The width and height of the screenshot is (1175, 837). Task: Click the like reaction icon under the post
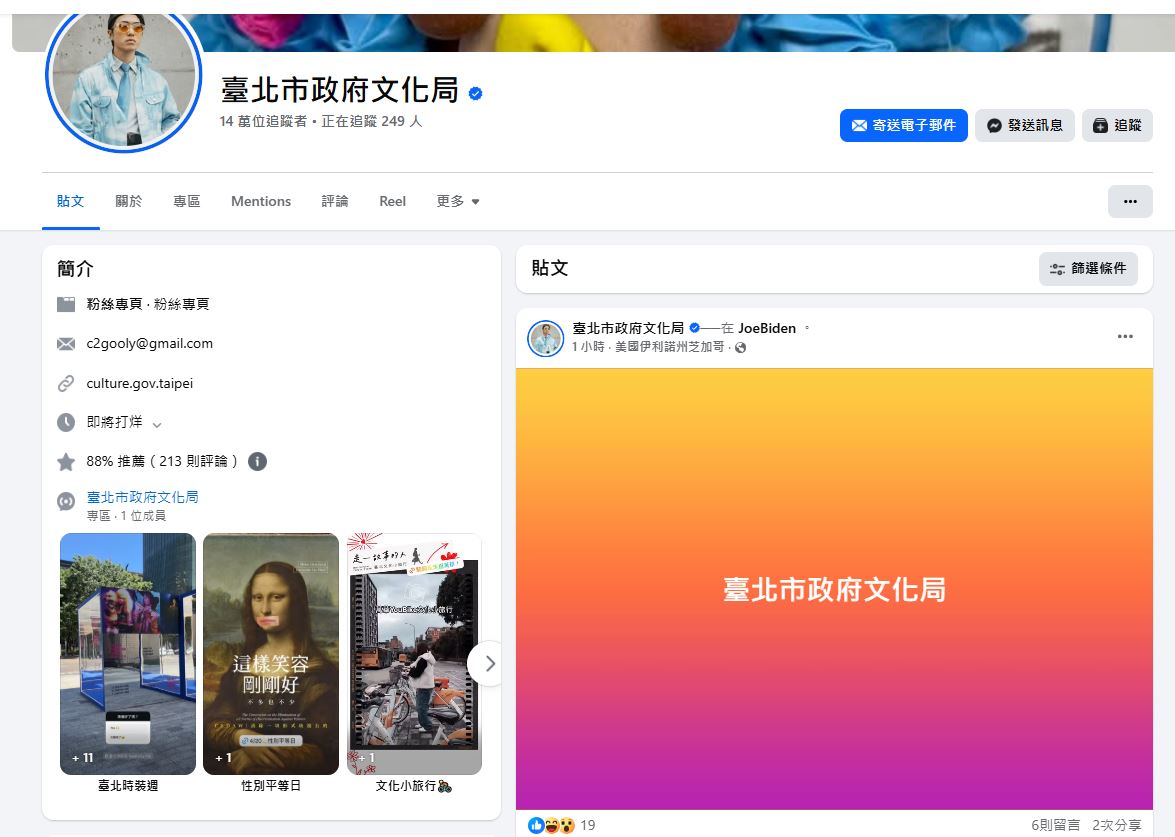(x=536, y=825)
